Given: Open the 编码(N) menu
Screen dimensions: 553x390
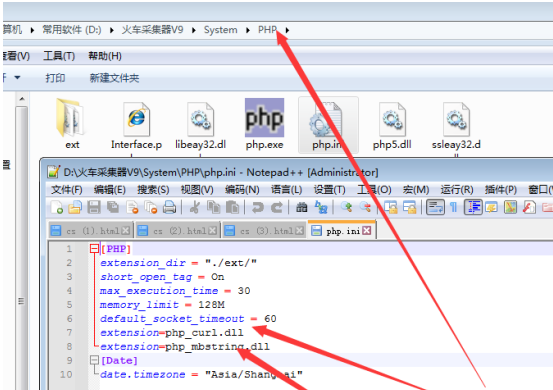Looking at the screenshot, I should tap(242, 190).
